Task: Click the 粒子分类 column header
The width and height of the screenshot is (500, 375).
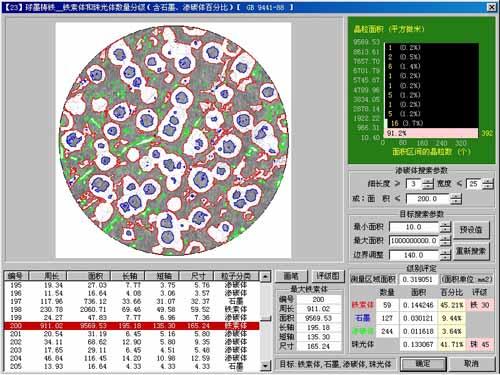Action: 236,276
